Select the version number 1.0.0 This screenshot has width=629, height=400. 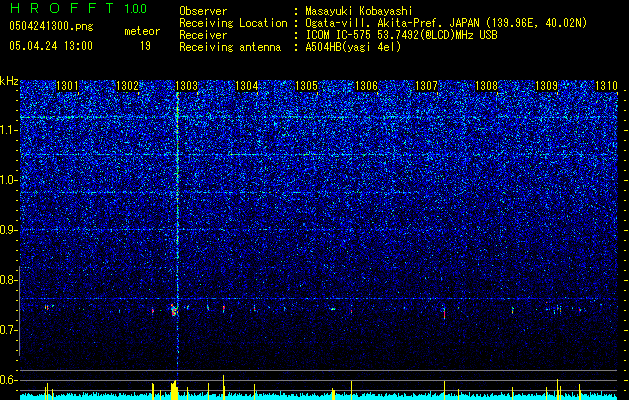(x=135, y=9)
